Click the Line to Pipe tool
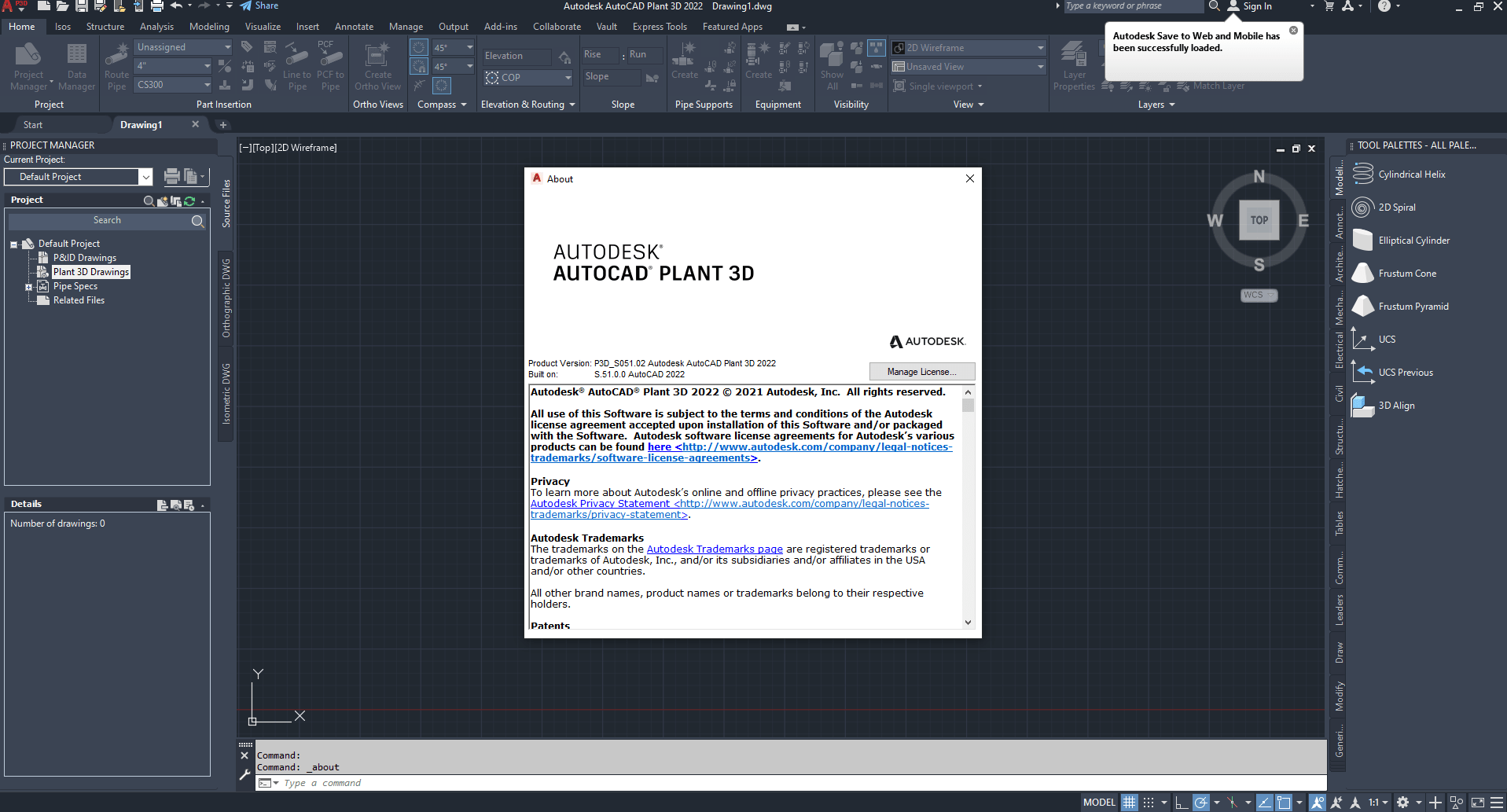1507x812 pixels. point(297,66)
